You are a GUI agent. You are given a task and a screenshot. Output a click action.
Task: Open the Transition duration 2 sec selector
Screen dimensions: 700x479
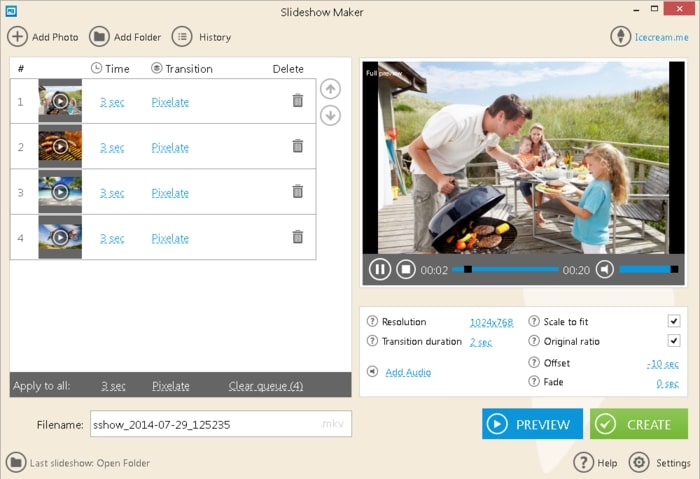pos(481,342)
